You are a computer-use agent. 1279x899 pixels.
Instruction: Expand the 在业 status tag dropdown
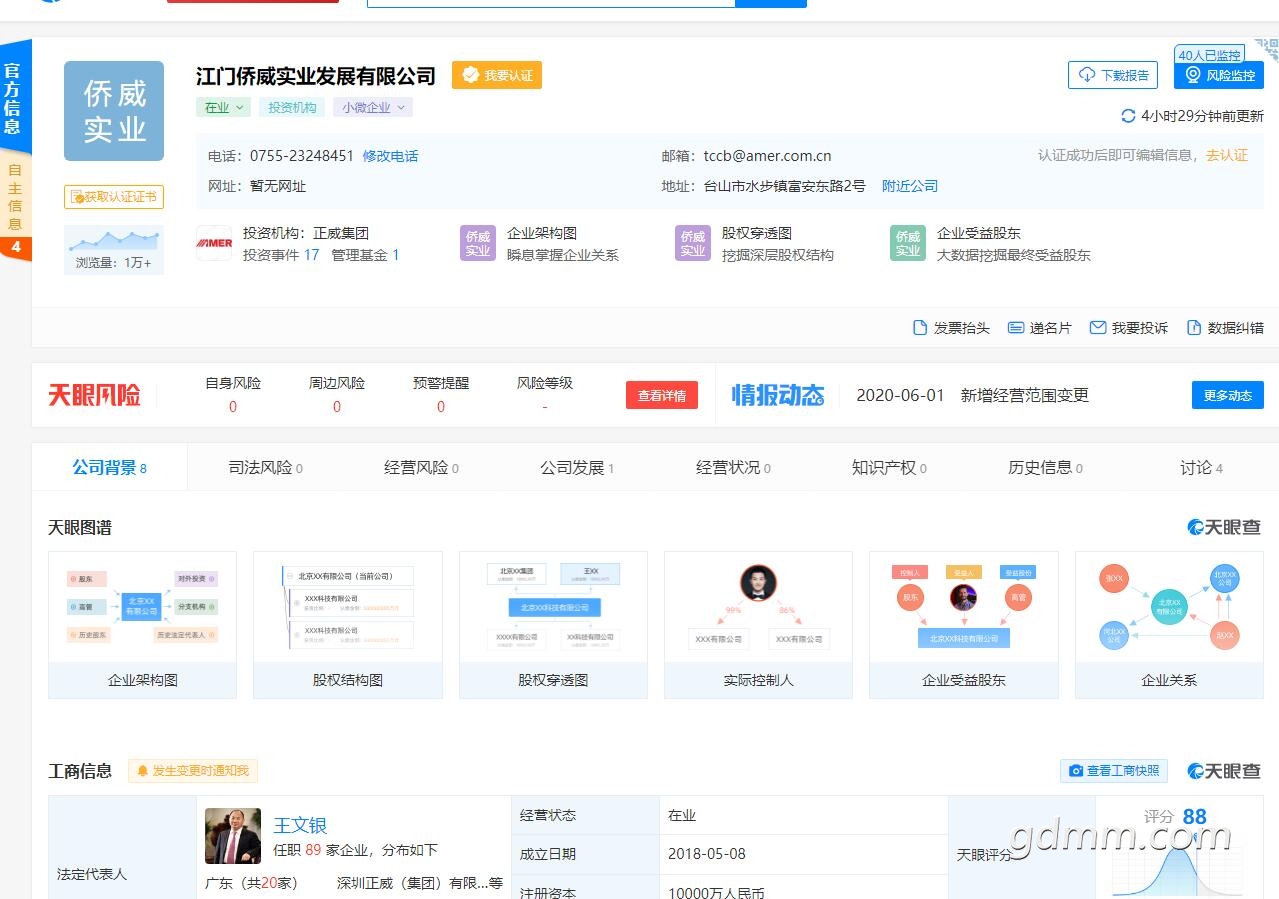click(x=223, y=108)
